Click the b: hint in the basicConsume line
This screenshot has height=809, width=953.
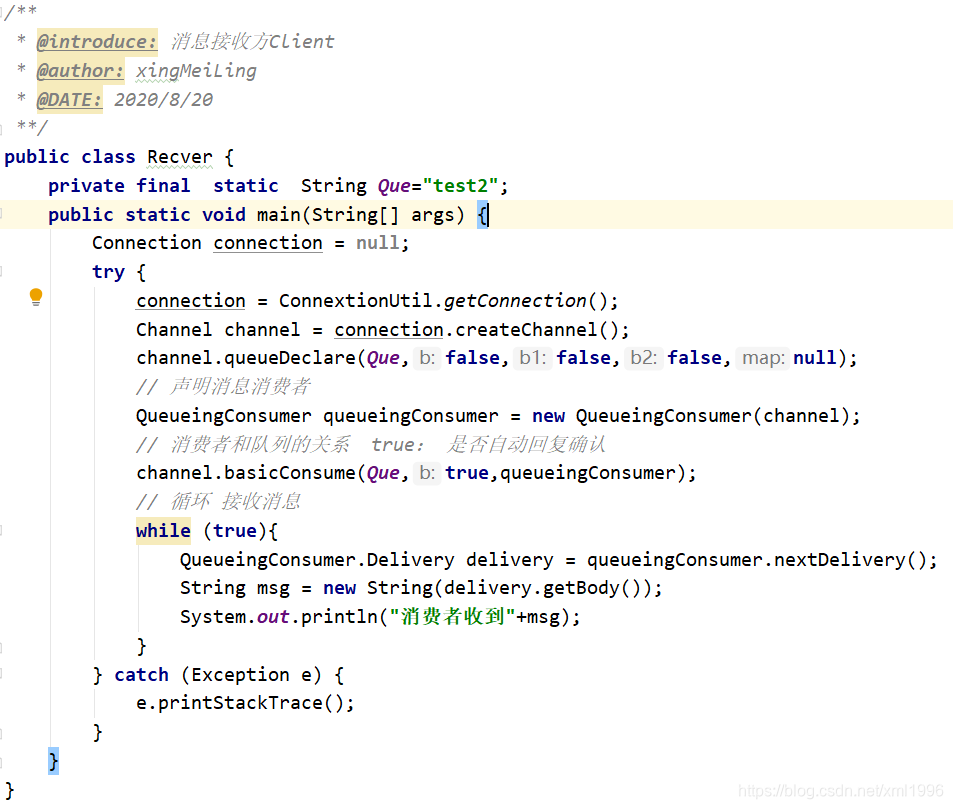(427, 473)
